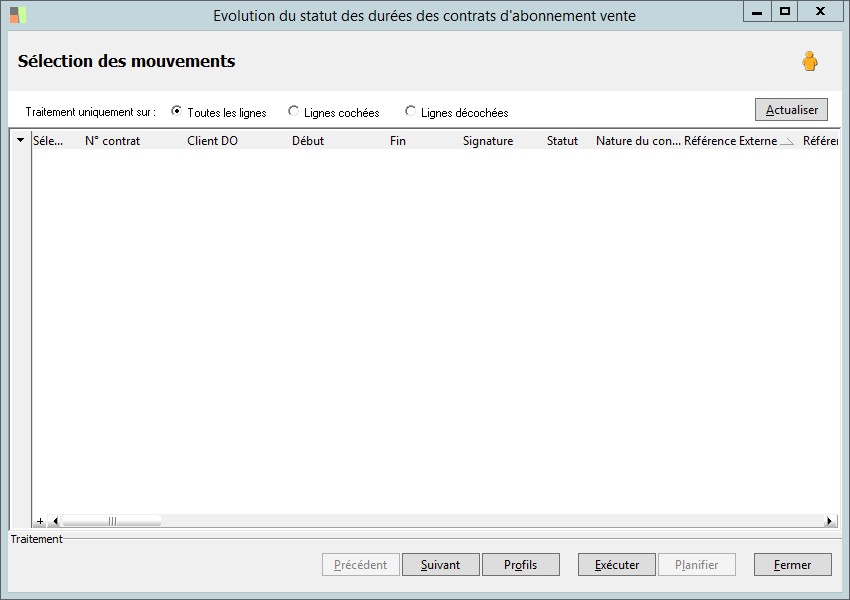Close the window with X
The height and width of the screenshot is (600, 850).
(820, 11)
